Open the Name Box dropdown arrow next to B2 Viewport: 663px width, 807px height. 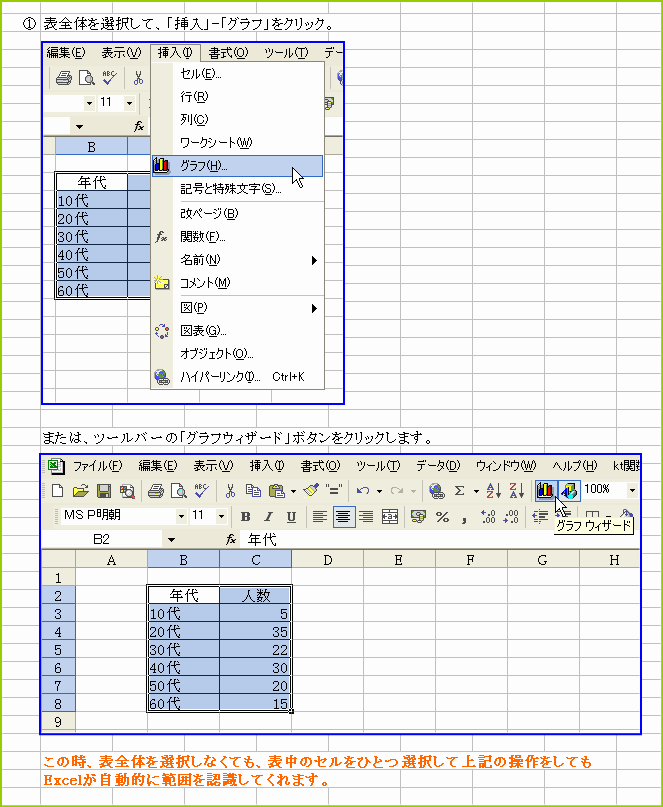pyautogui.click(x=171, y=539)
